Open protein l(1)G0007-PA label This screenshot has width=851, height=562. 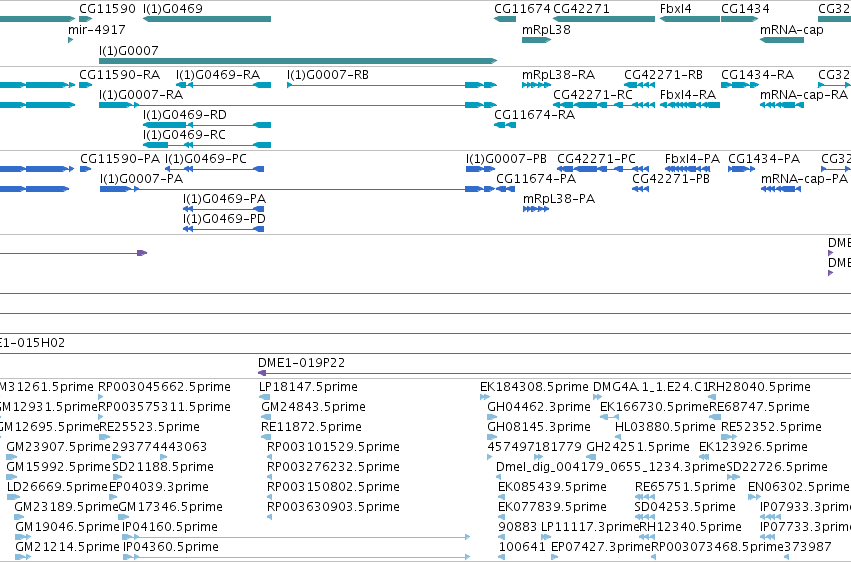(x=142, y=178)
